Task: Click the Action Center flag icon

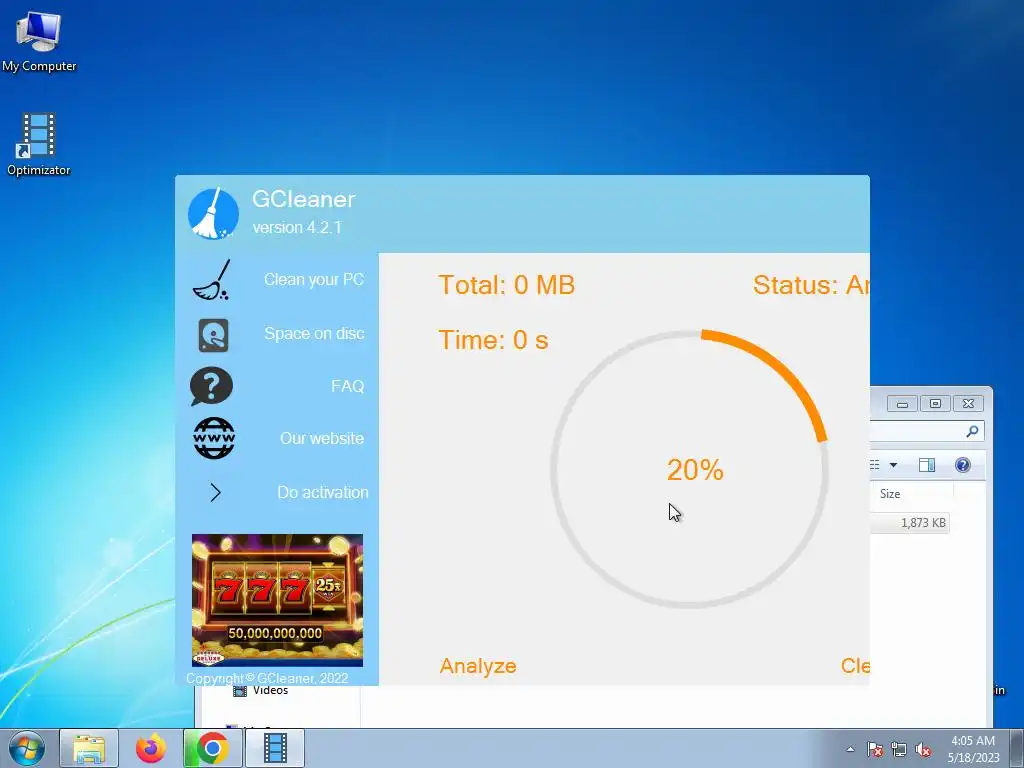Action: (x=874, y=749)
